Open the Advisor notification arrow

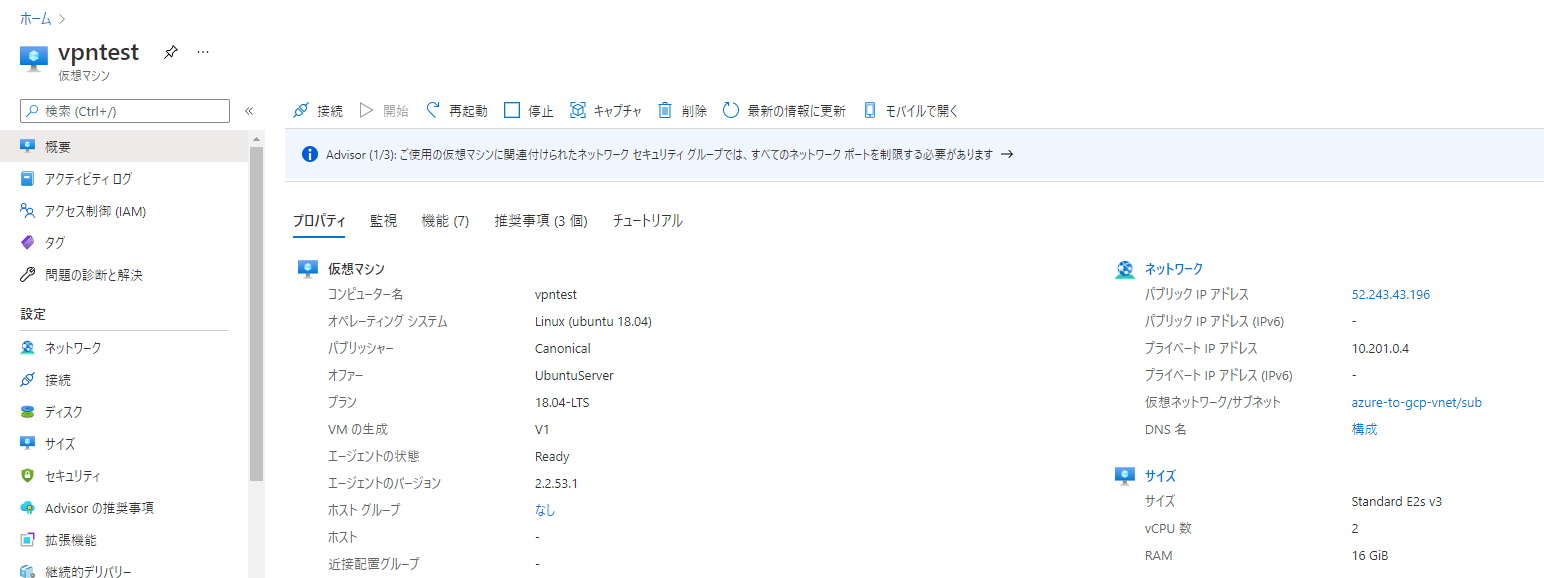(x=1007, y=155)
